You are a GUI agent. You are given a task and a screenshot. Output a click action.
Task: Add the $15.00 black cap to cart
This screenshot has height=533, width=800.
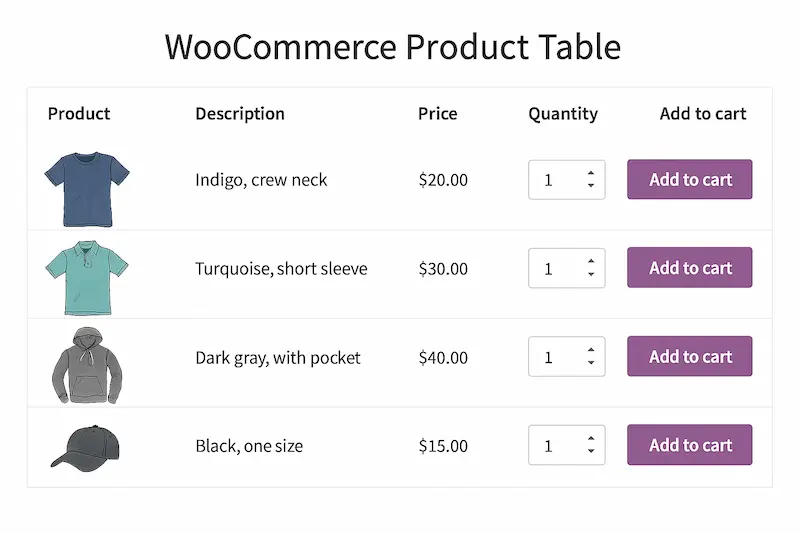click(690, 445)
